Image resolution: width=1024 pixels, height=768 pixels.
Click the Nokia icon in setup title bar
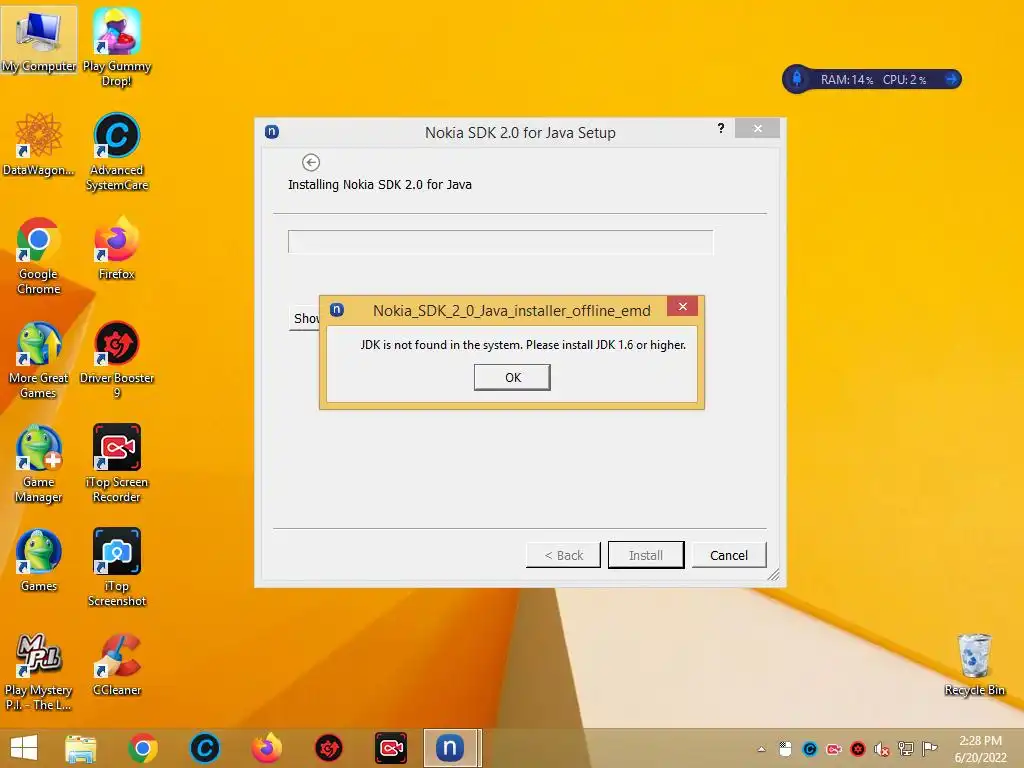pyautogui.click(x=272, y=132)
